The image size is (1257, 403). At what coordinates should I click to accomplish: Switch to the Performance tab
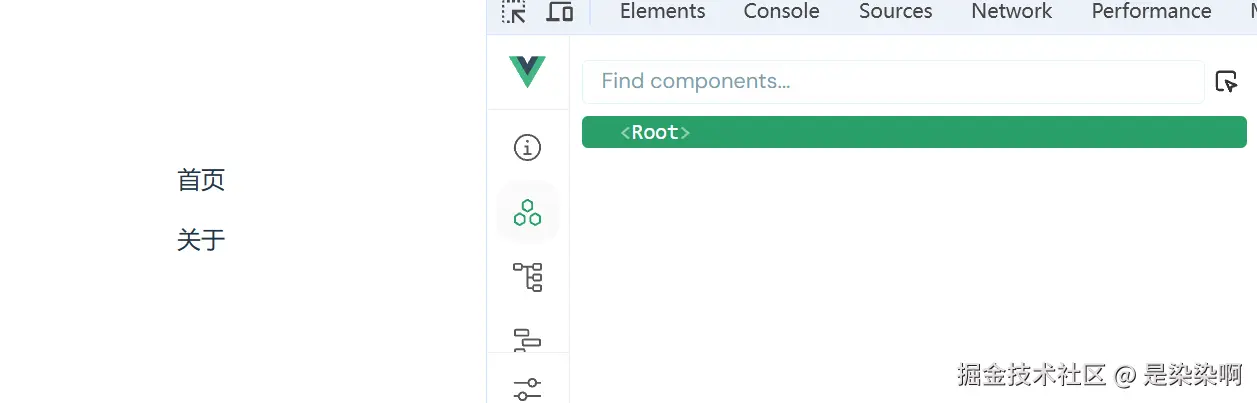click(1151, 12)
